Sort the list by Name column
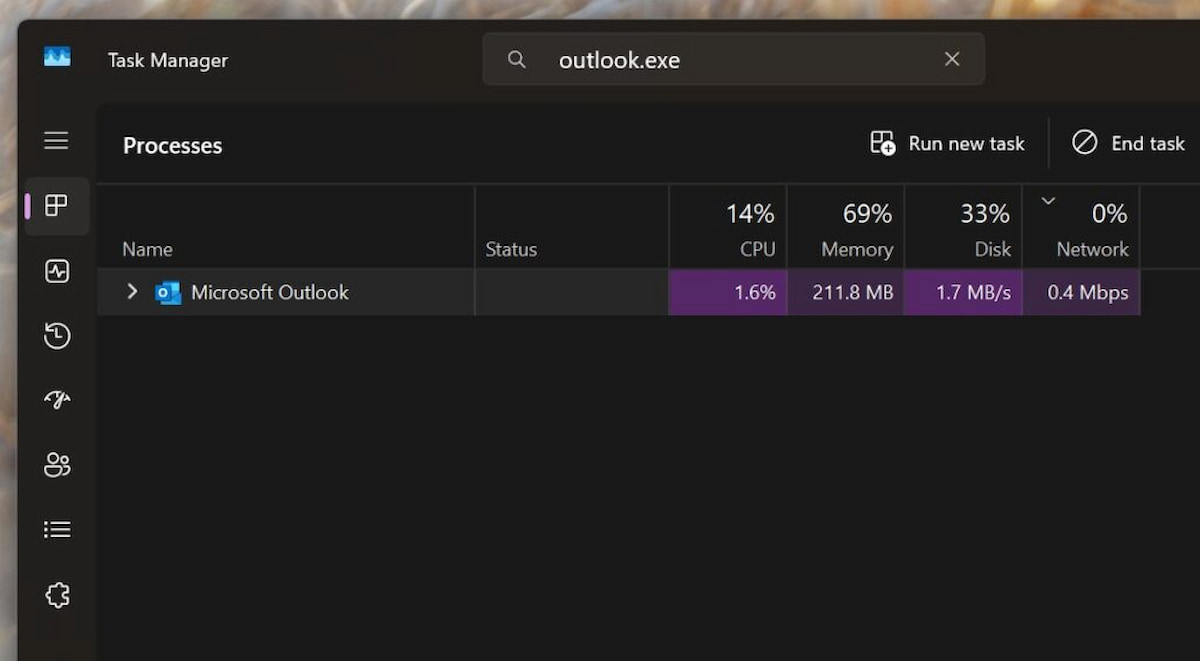 (147, 249)
